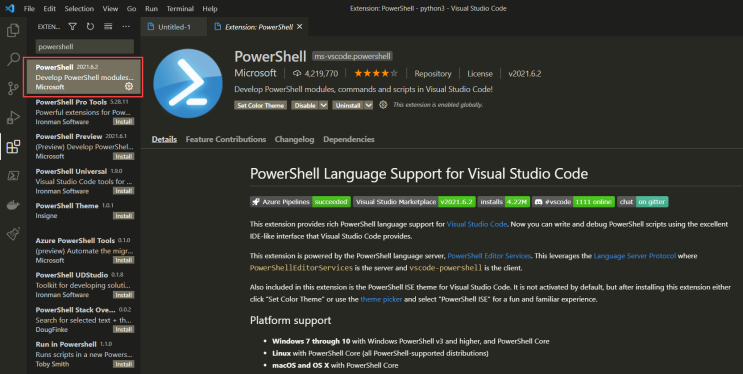Open the Repository link
Viewport: 743px width, 374px height.
tap(433, 73)
